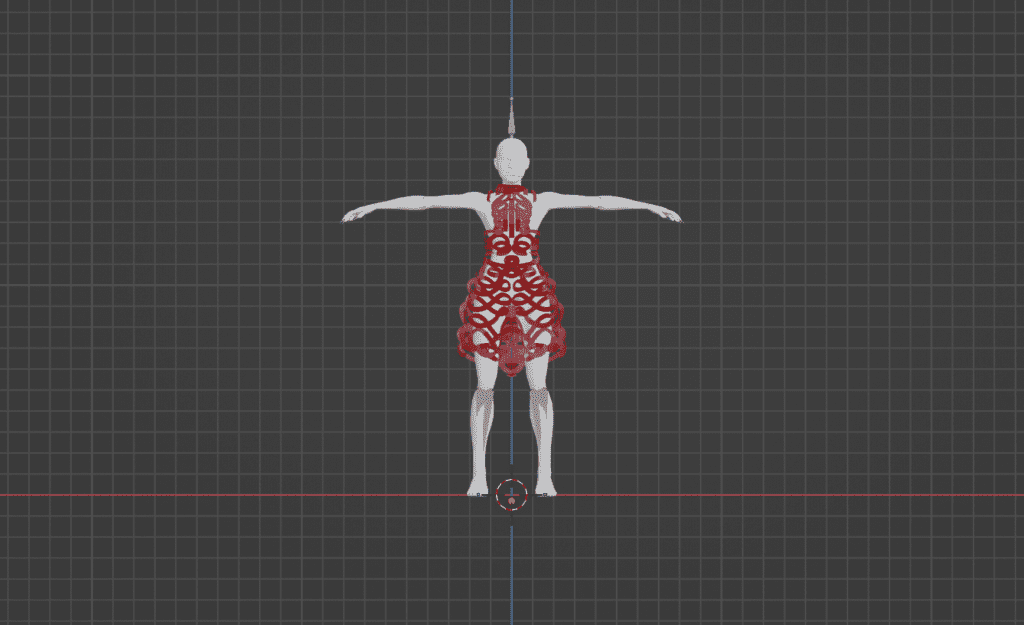Image resolution: width=1024 pixels, height=625 pixels.
Task: Click the blue Z axis line below the floor
Action: [512, 570]
